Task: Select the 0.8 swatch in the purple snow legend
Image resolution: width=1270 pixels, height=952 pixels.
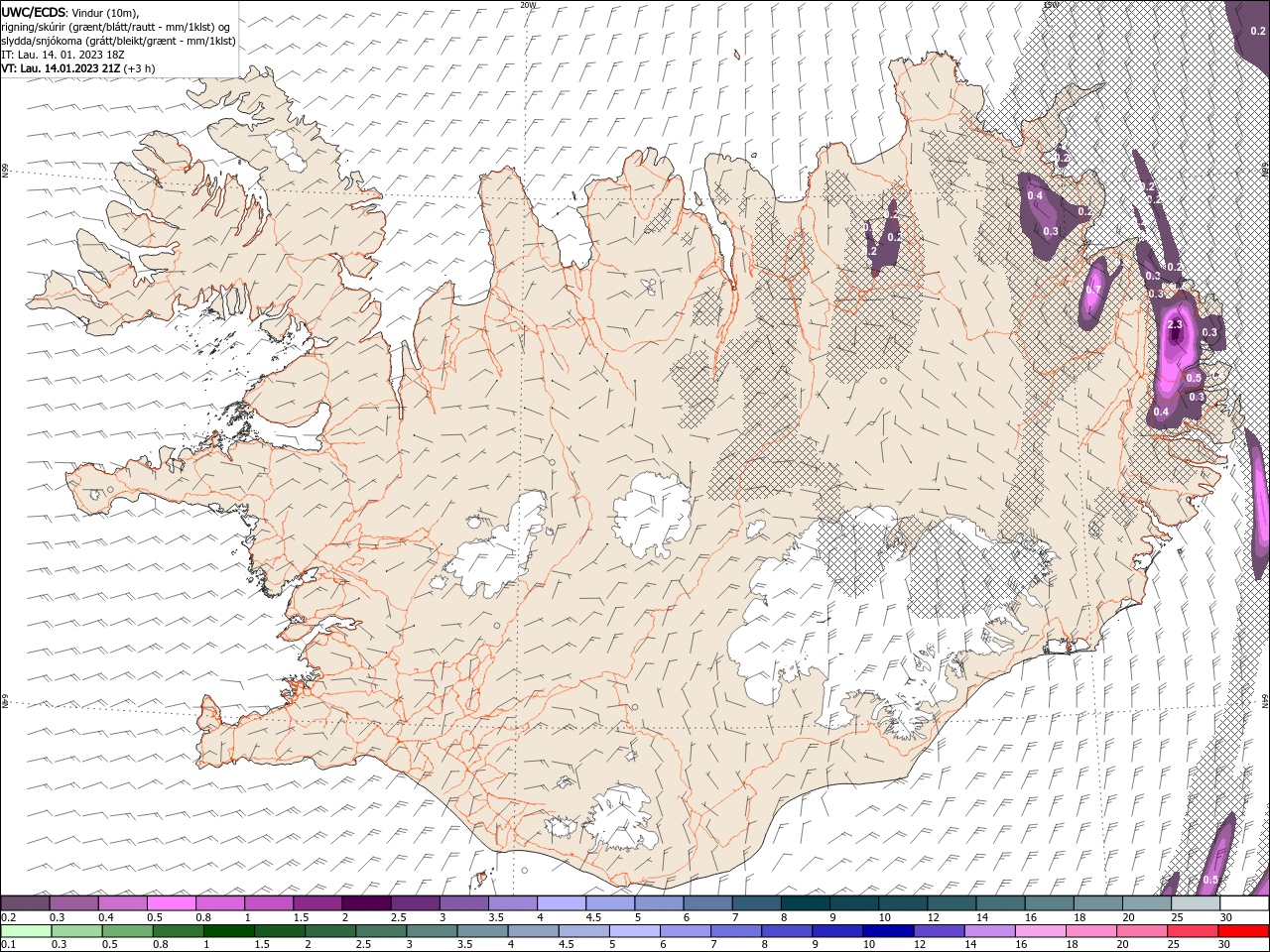Action: click(219, 903)
